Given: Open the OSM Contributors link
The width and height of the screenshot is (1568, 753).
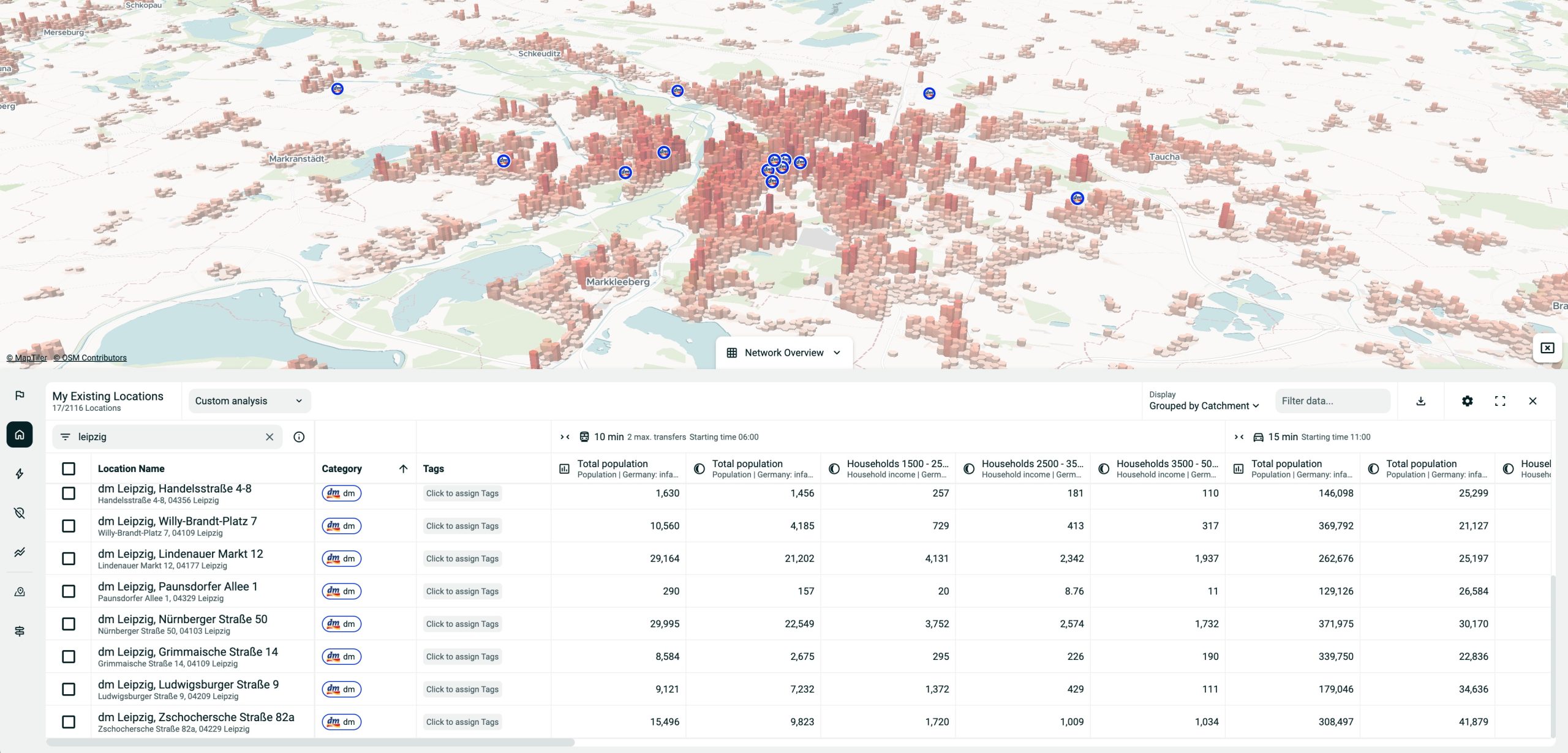Looking at the screenshot, I should [x=90, y=358].
